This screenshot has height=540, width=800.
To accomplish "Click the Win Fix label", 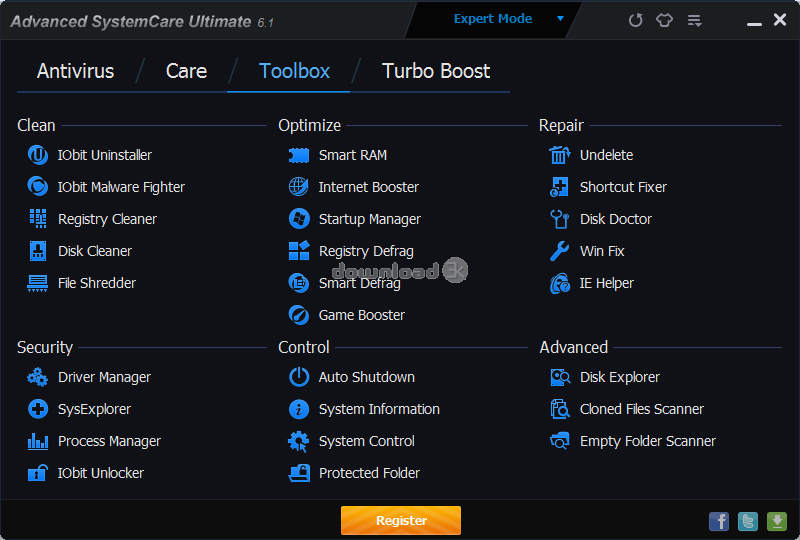I will [602, 251].
